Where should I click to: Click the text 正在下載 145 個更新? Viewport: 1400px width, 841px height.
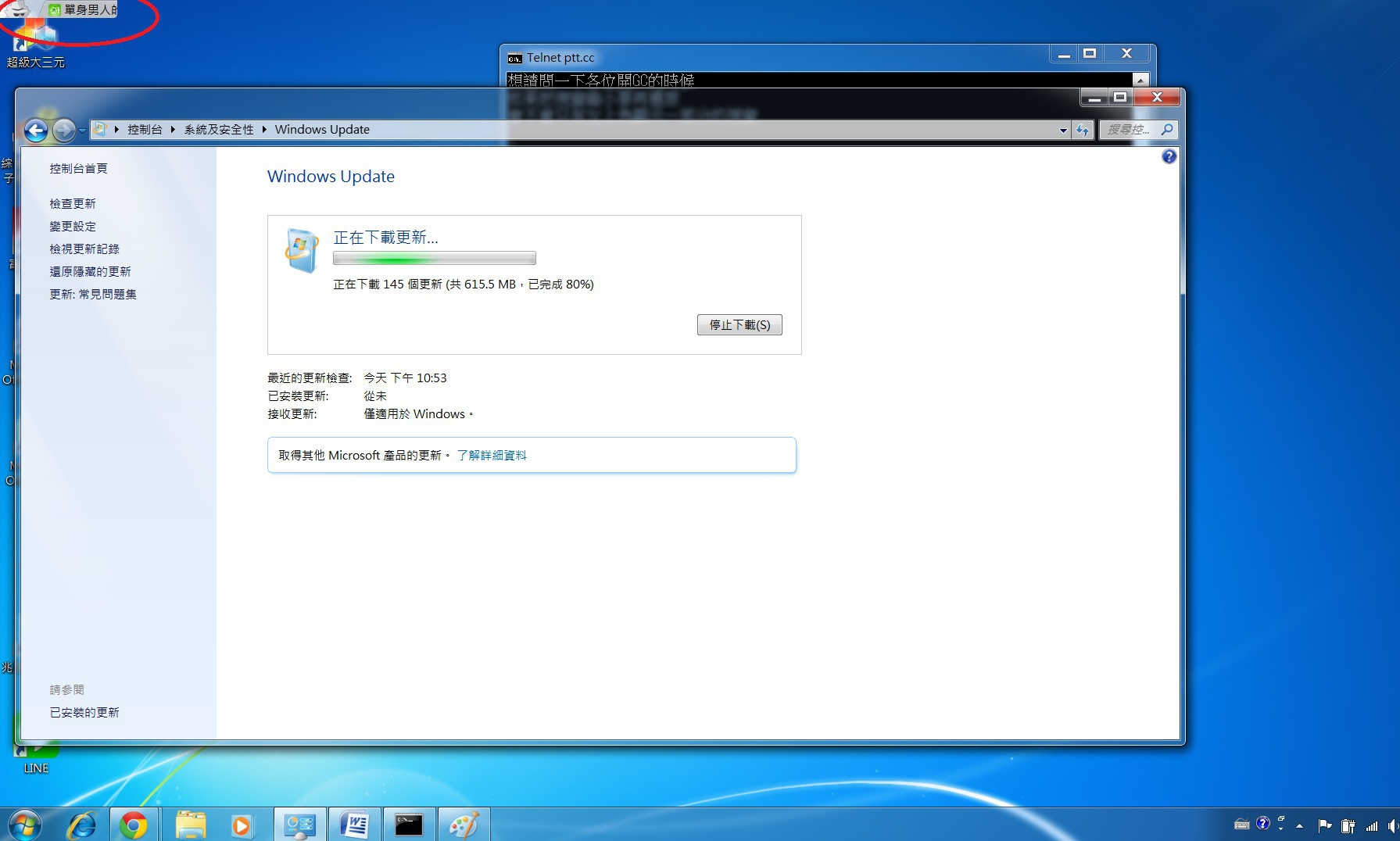point(388,285)
